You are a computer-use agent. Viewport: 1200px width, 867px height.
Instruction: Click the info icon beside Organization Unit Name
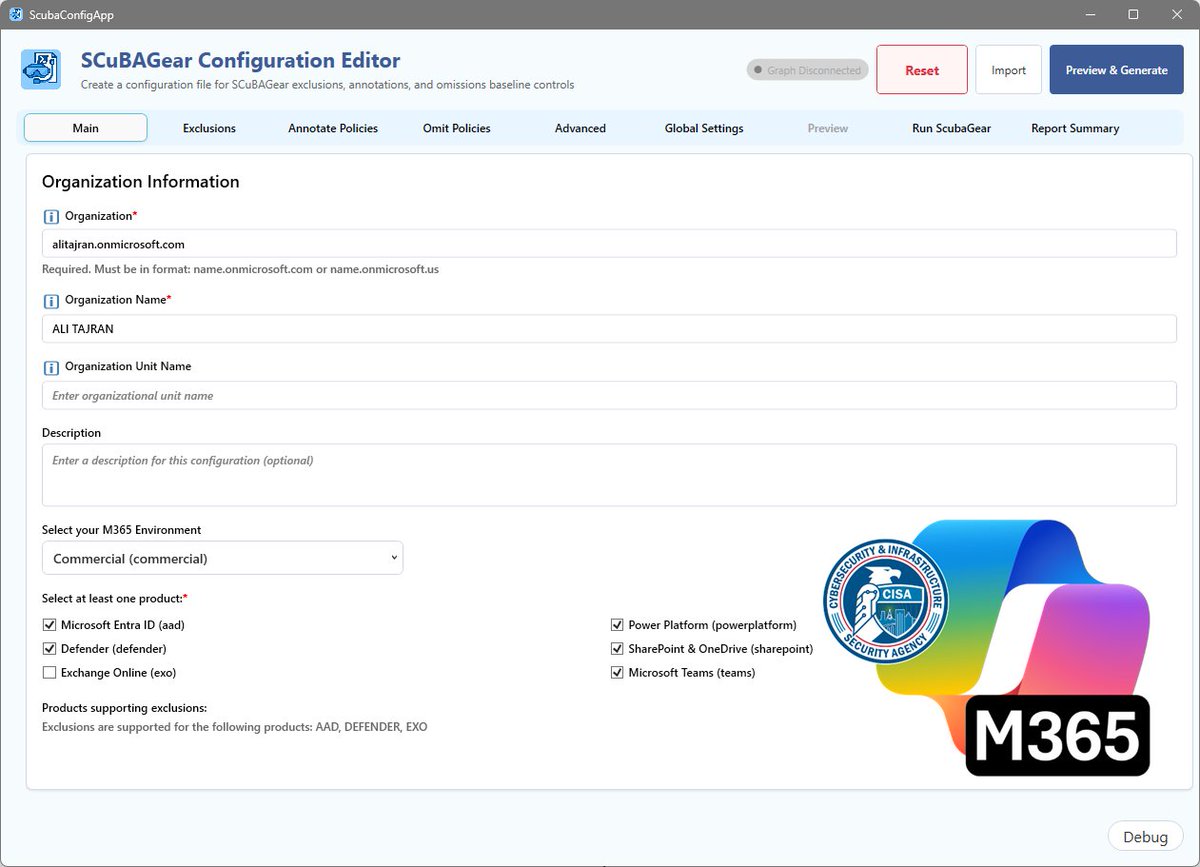pos(50,367)
